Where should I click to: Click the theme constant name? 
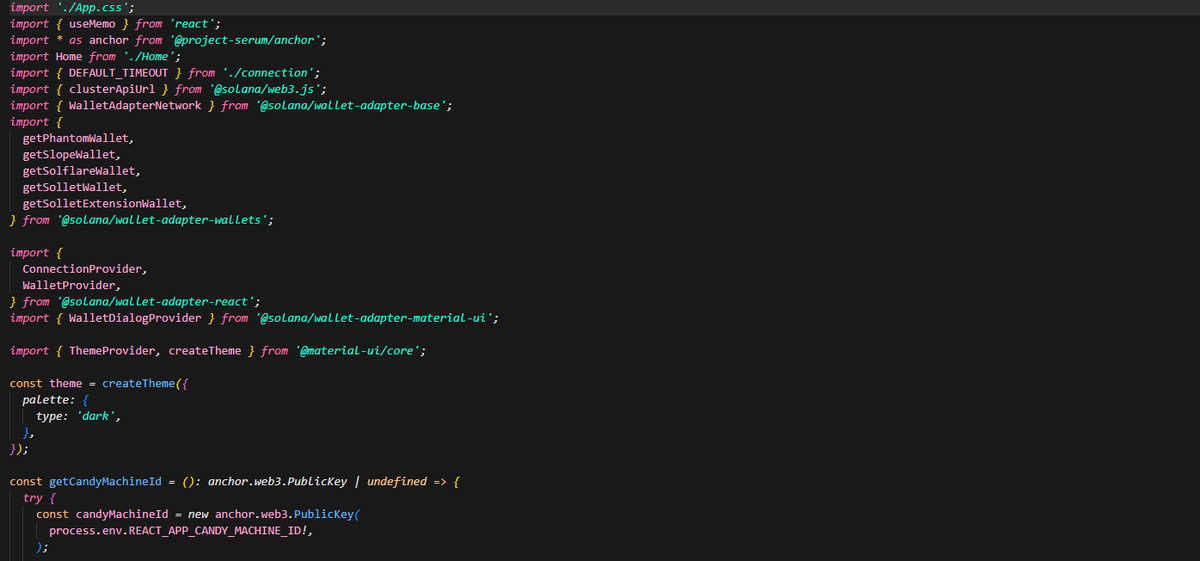(66, 383)
